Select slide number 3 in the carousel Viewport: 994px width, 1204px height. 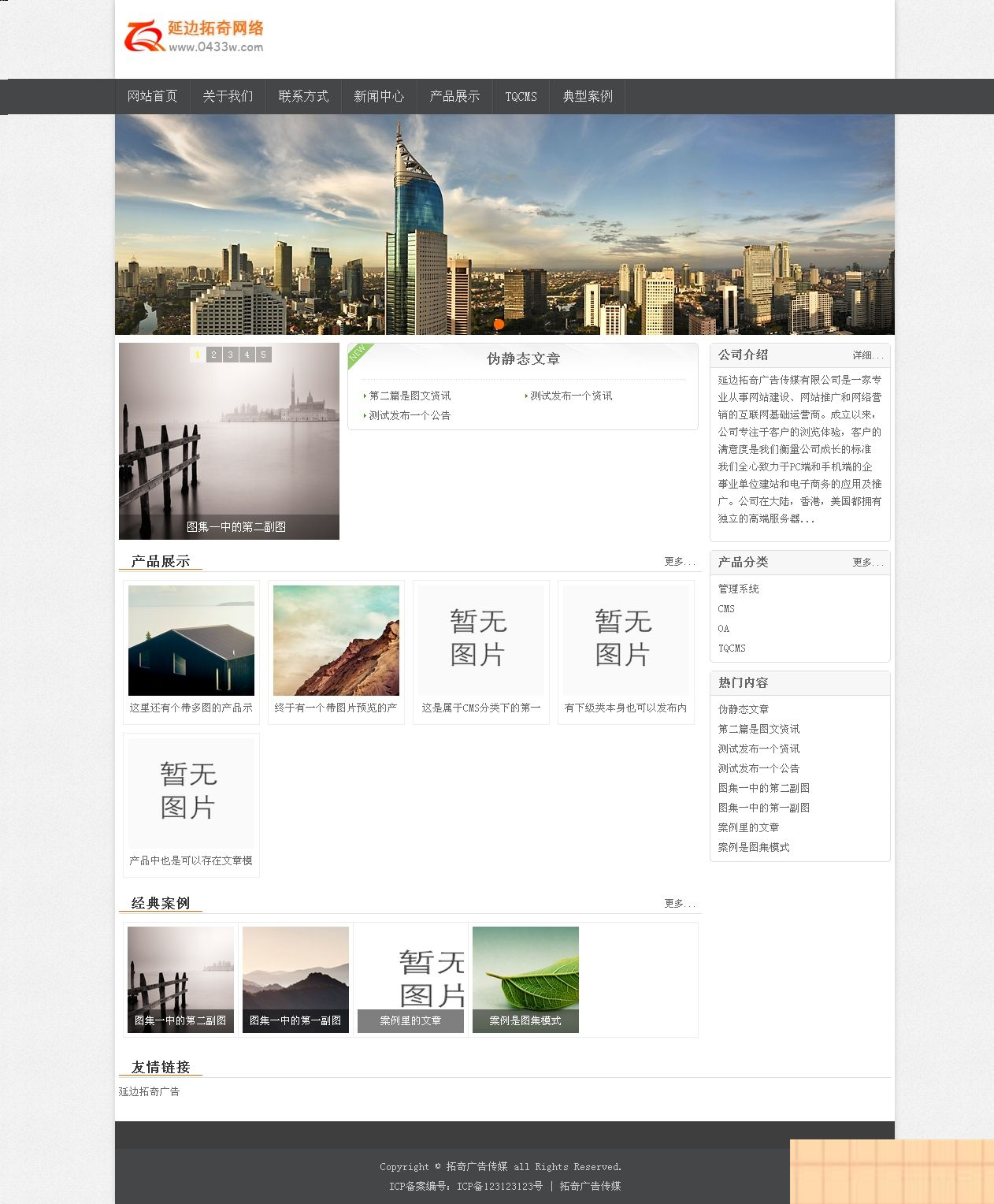click(229, 355)
